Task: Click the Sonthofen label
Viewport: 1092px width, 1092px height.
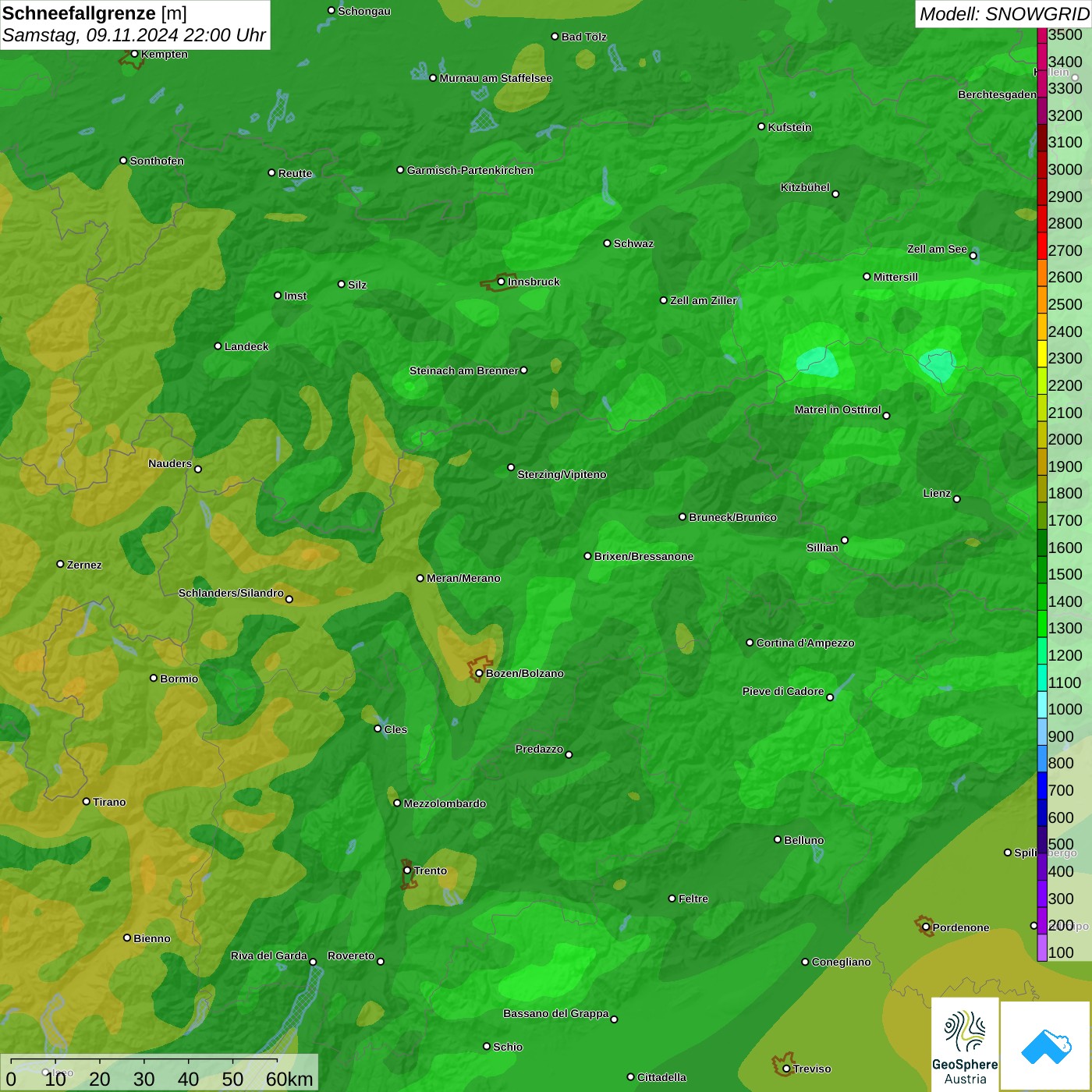Action: pos(157,161)
